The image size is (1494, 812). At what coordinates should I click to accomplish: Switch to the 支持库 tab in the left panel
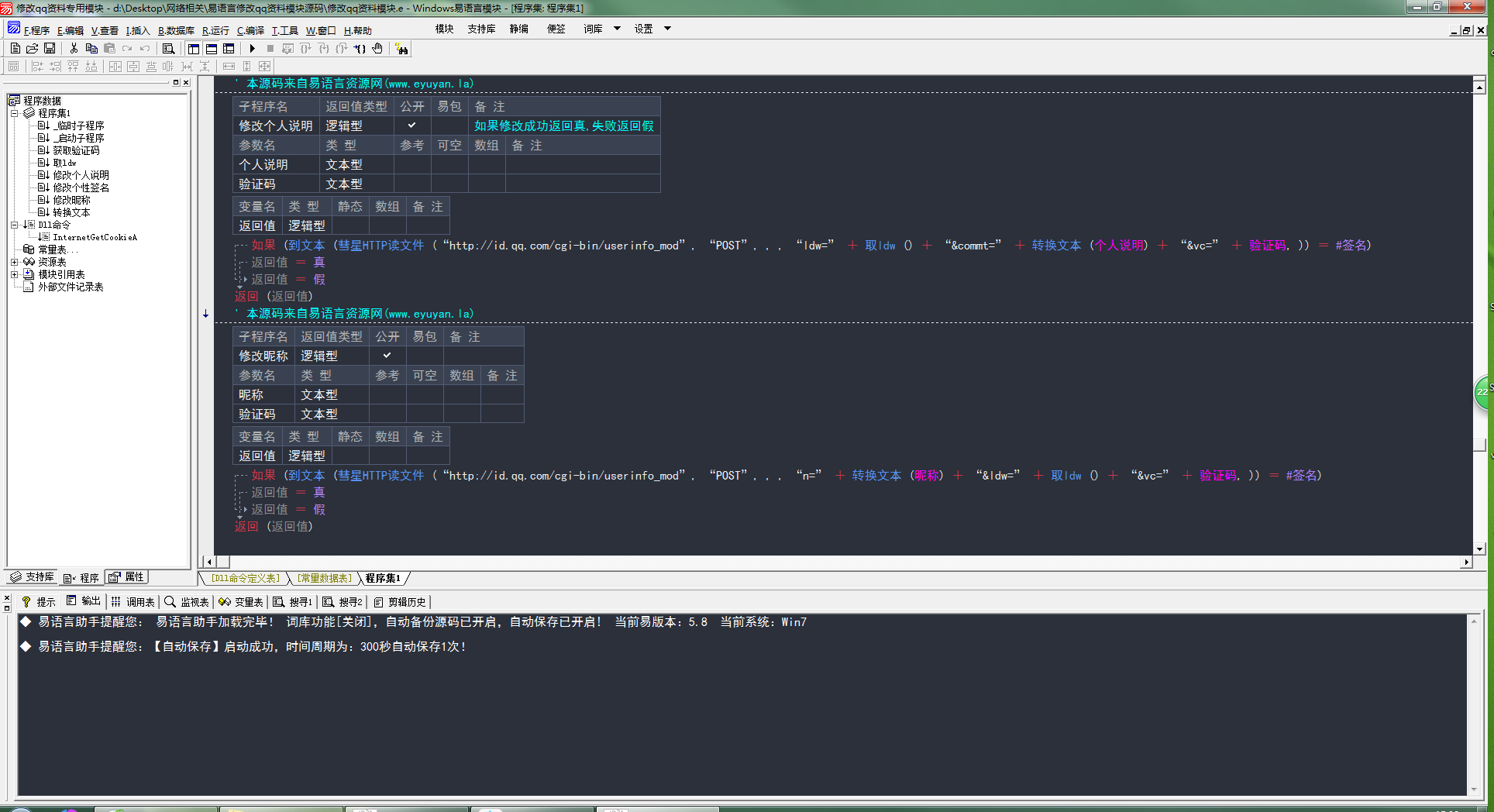point(32,577)
